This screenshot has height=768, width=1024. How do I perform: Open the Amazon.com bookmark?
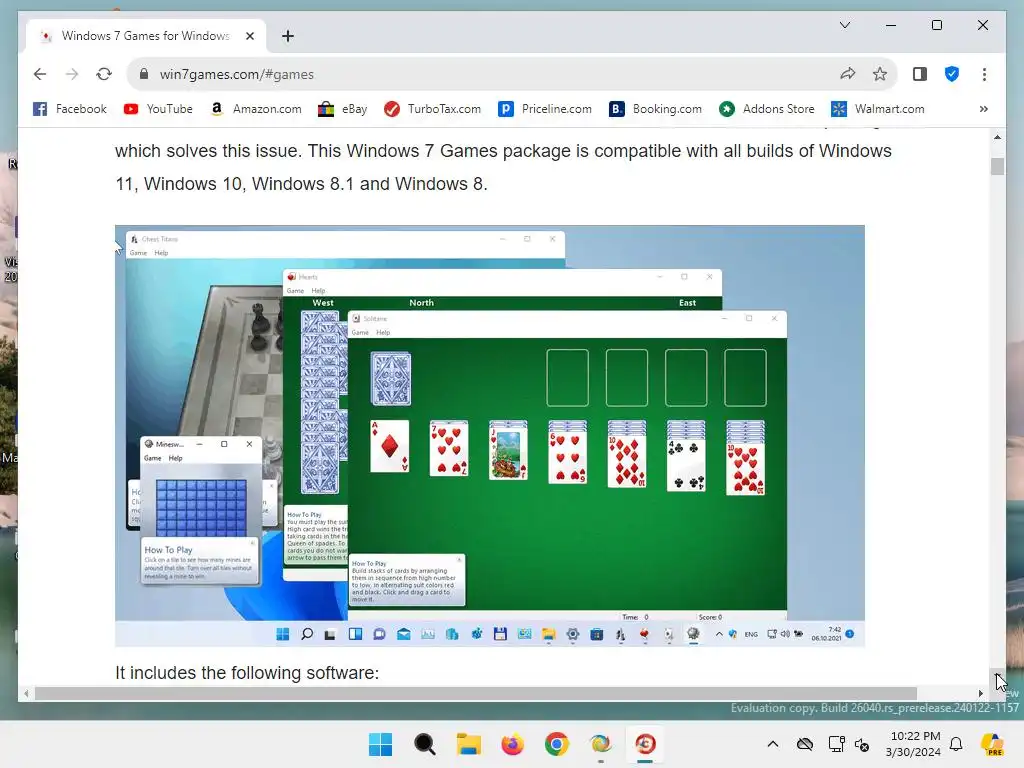(255, 109)
